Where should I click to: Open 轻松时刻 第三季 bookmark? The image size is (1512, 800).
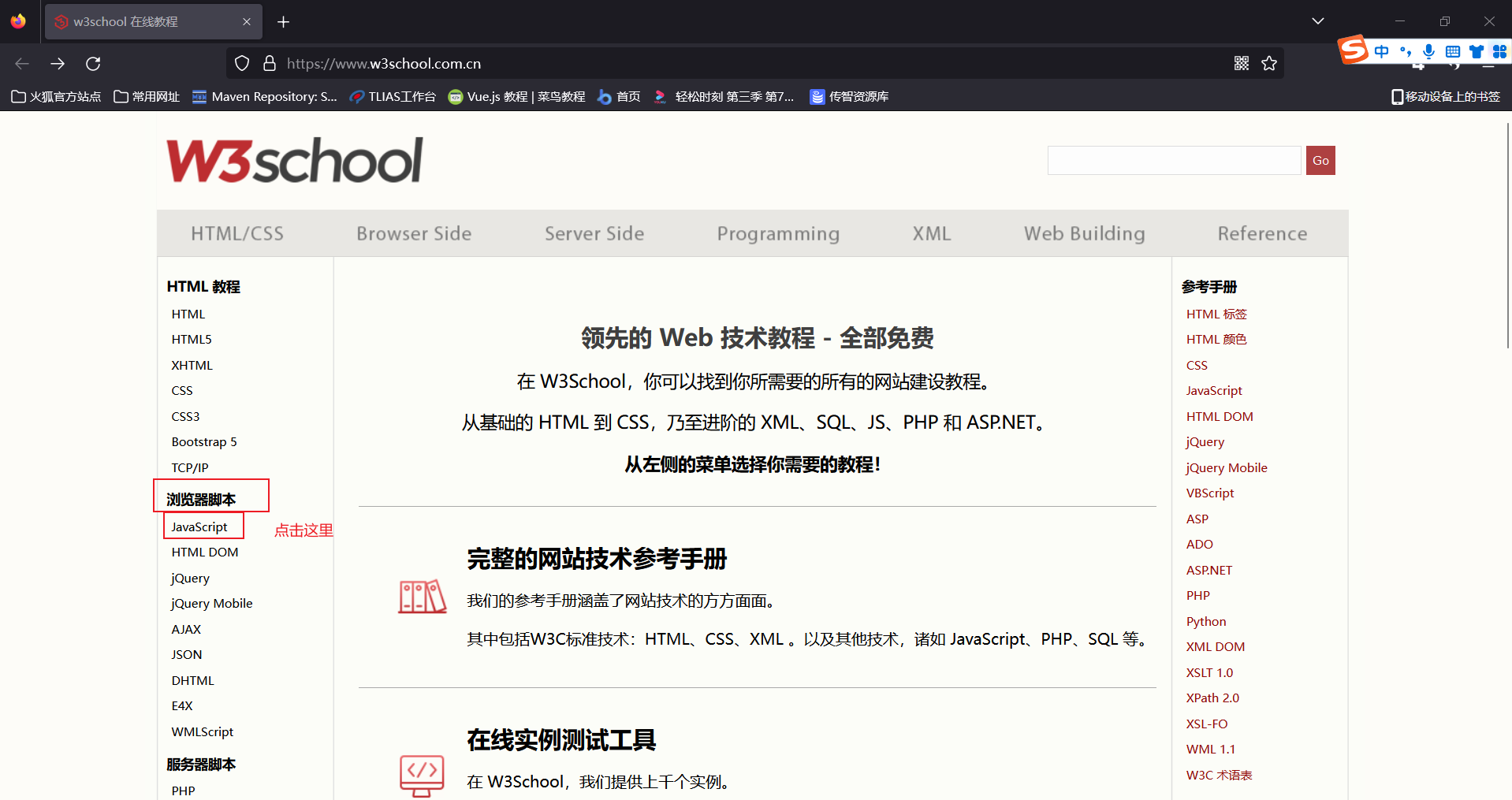click(x=724, y=97)
